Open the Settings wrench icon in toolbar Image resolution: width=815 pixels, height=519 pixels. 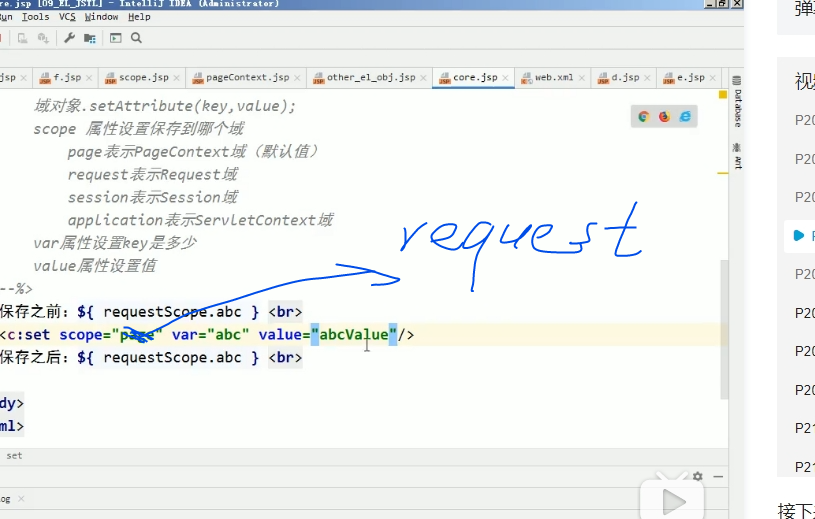click(x=69, y=38)
